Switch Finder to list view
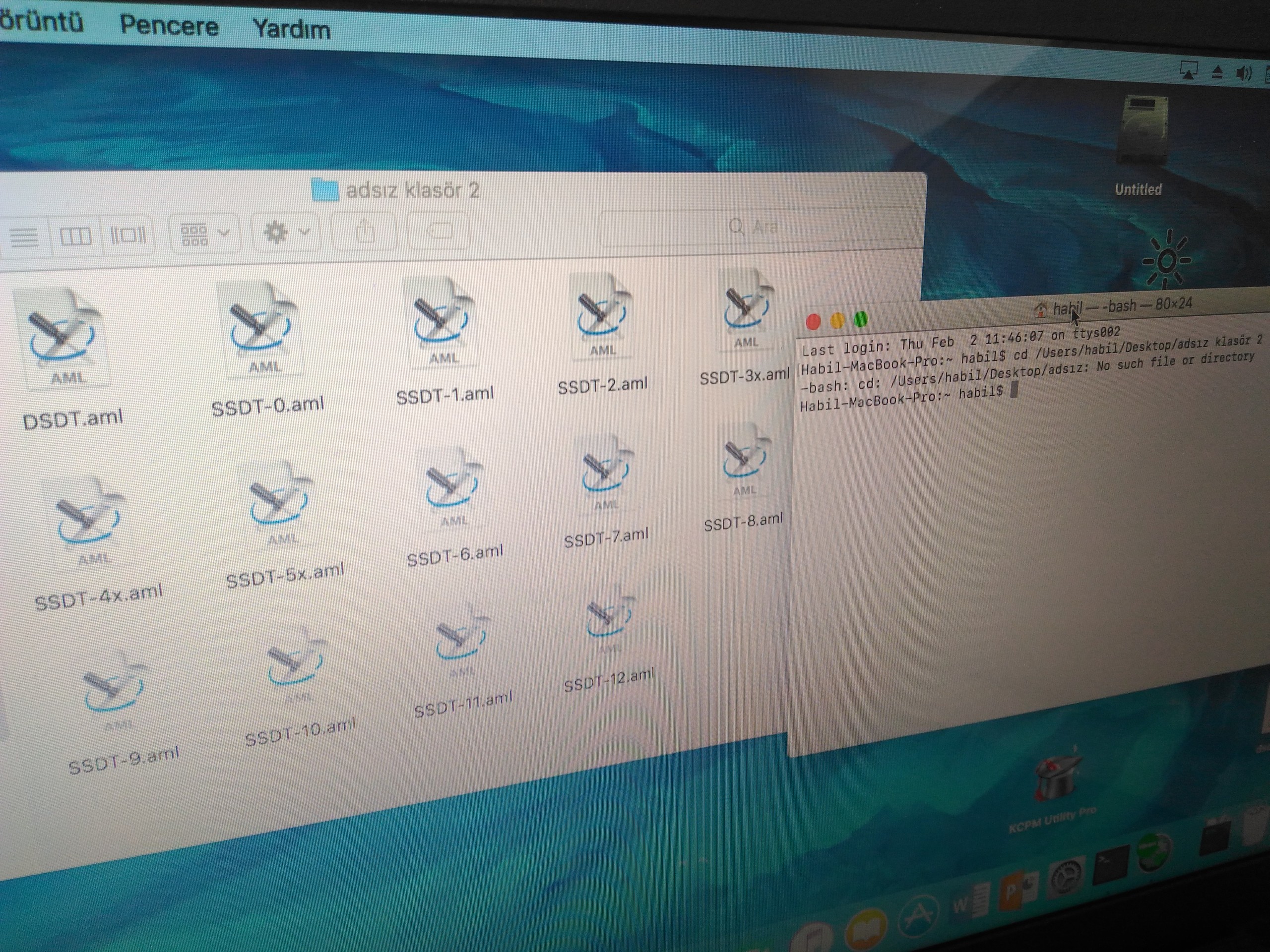The width and height of the screenshot is (1270, 952). pos(23,237)
